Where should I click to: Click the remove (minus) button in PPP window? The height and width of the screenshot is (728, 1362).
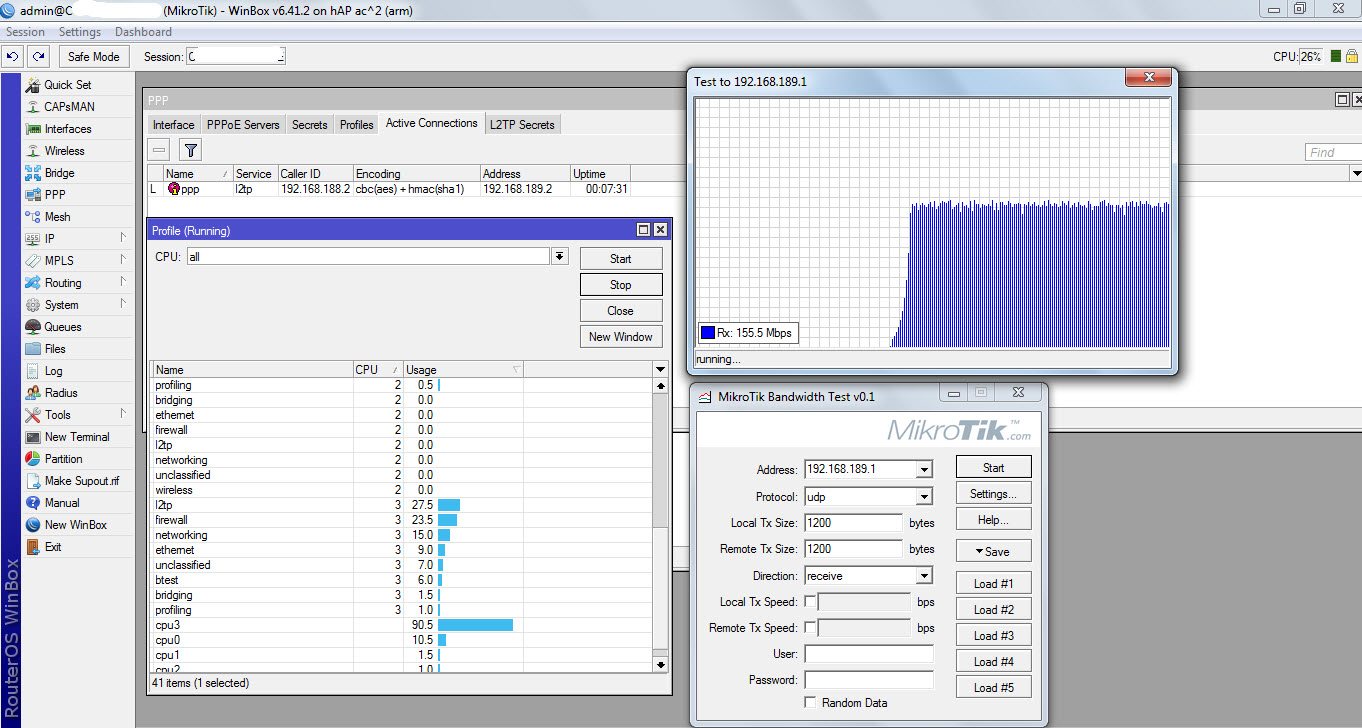click(x=160, y=150)
